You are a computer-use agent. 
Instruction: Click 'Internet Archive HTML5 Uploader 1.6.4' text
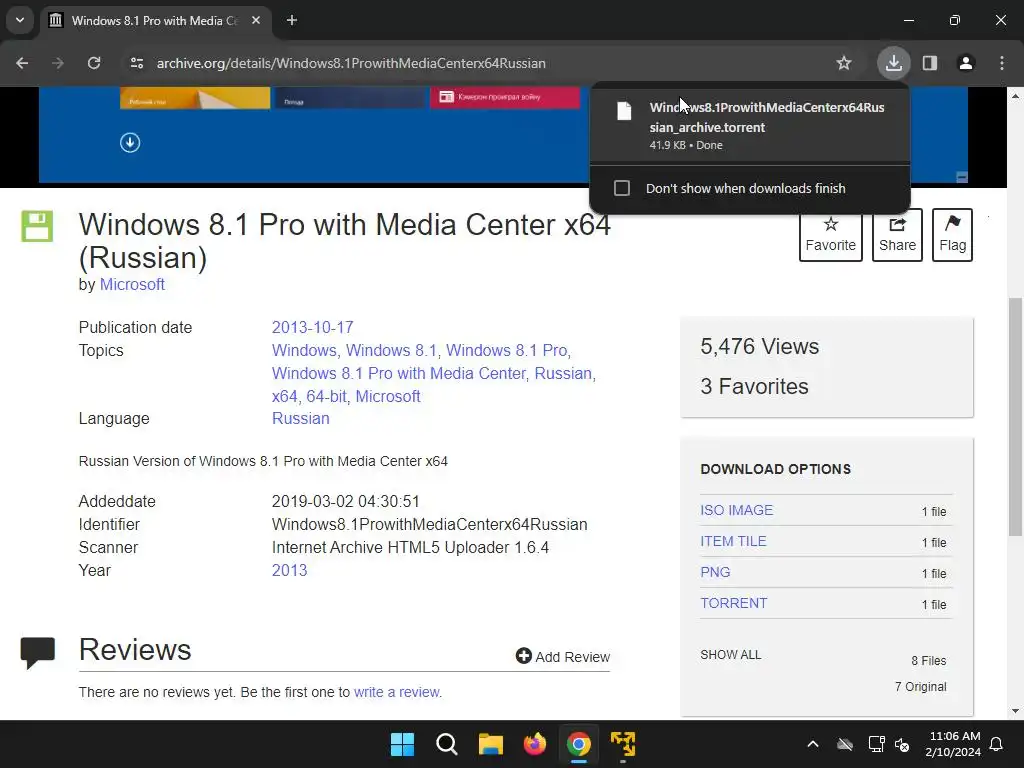tap(410, 547)
